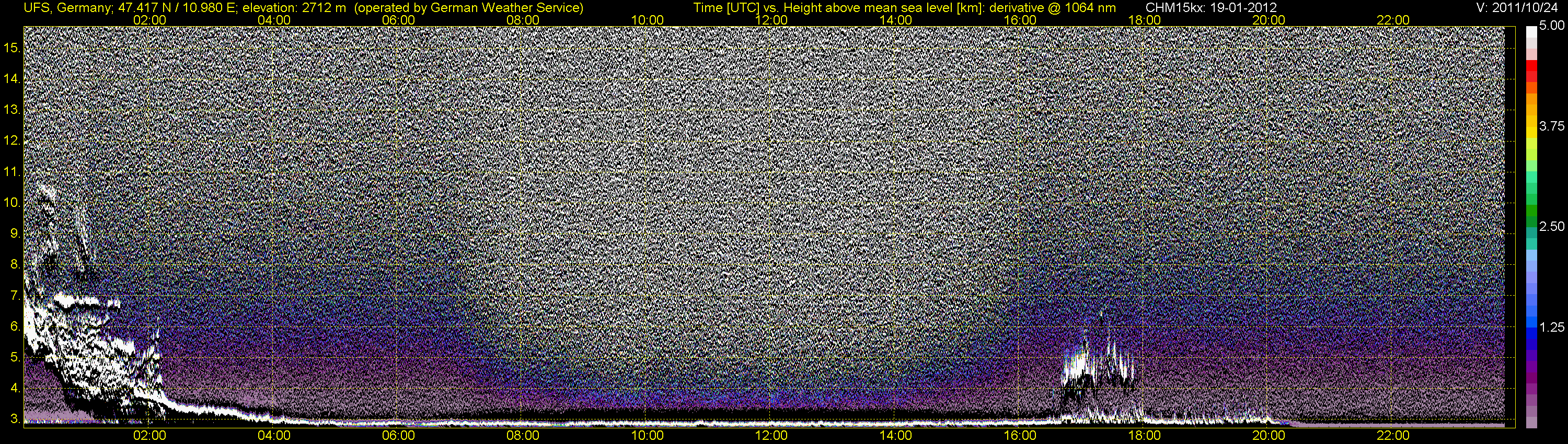
Task: Click the 2.50 colorbar value label
Action: pos(1552,226)
